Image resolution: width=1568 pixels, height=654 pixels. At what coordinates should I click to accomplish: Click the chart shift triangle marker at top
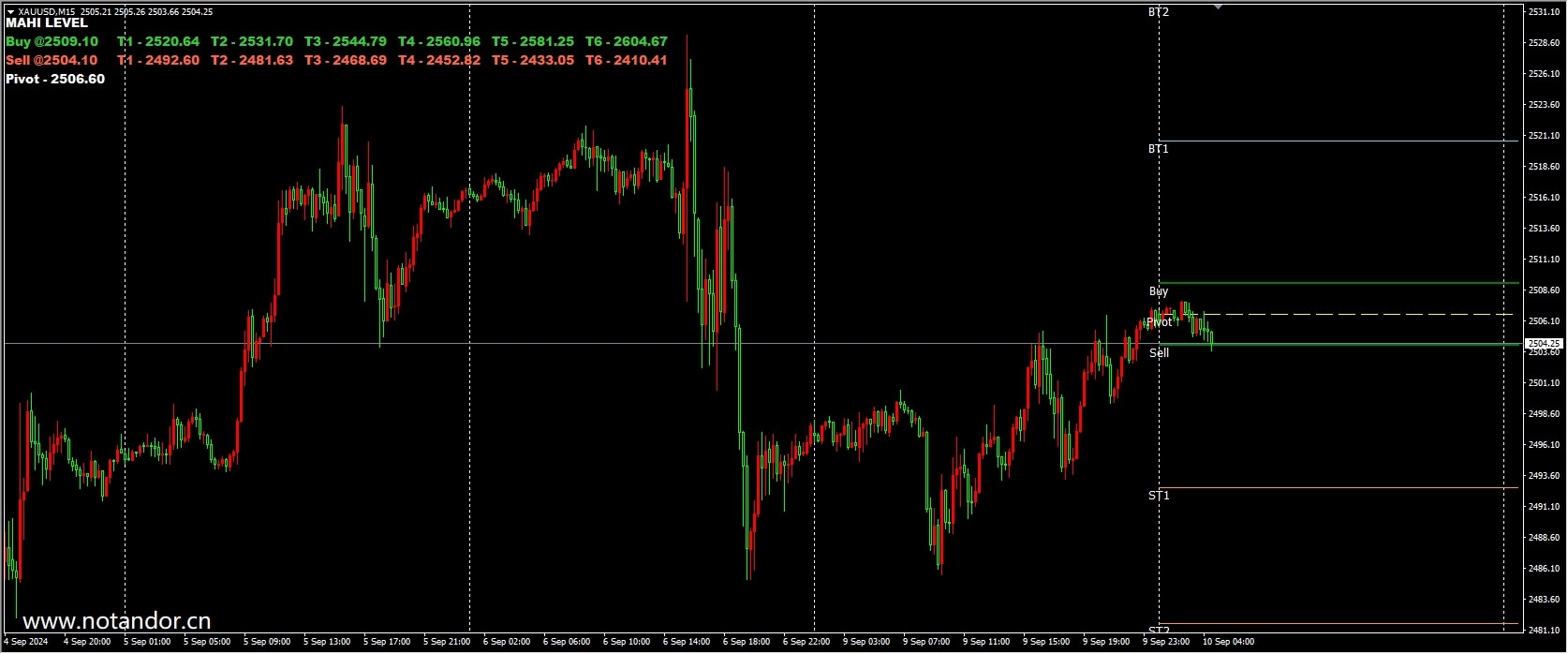pyautogui.click(x=1218, y=7)
